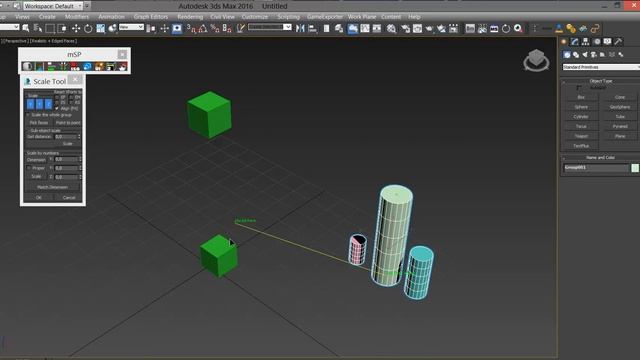Toggle the Spinner Snap icon
The width and height of the screenshot is (640, 360).
[x=227, y=29]
